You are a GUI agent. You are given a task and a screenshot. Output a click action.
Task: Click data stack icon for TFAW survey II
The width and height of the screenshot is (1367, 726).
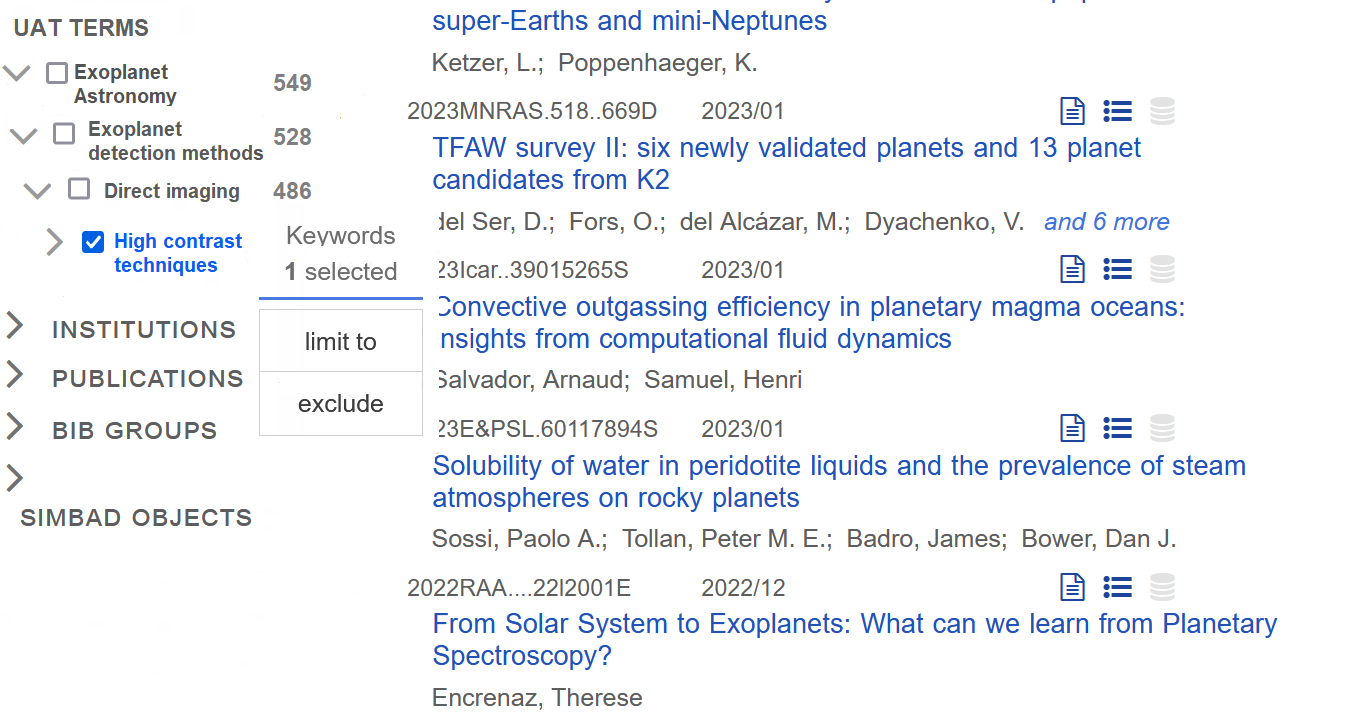pos(1162,111)
